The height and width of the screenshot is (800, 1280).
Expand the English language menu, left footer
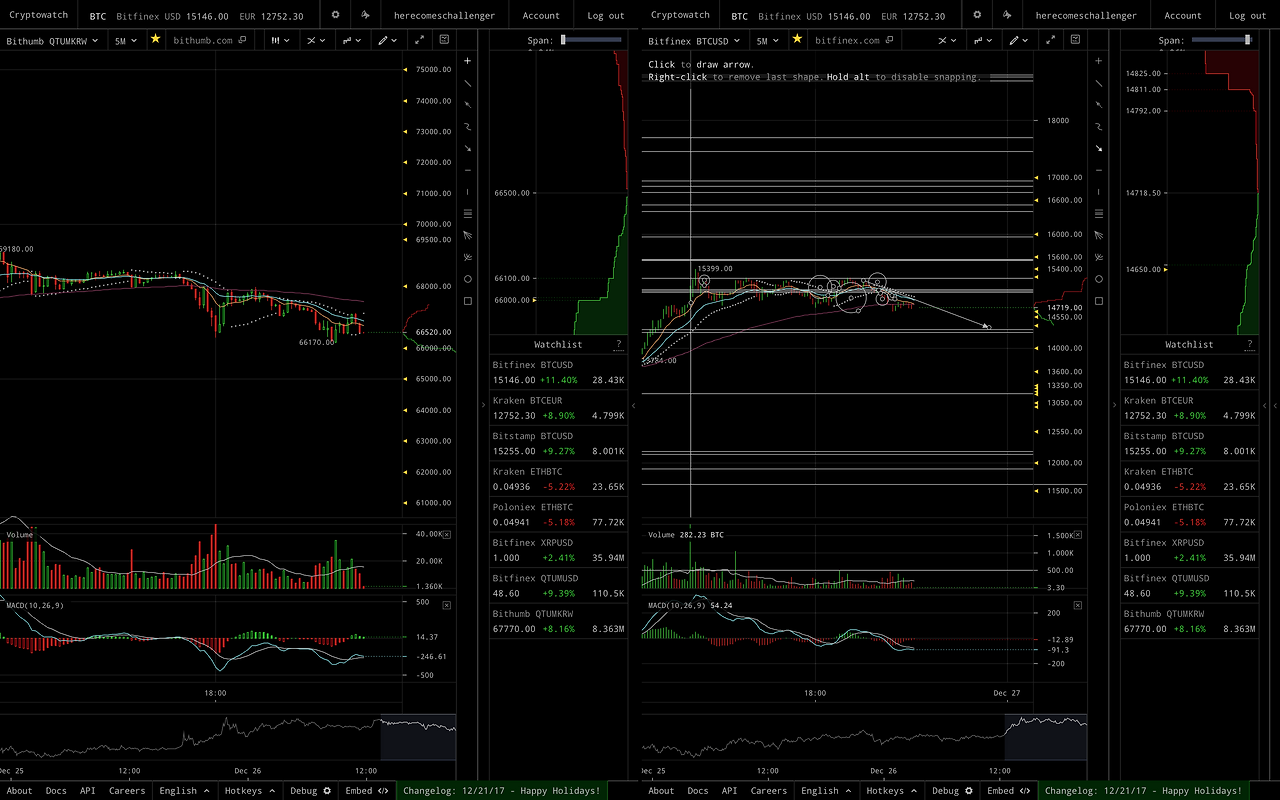[185, 791]
